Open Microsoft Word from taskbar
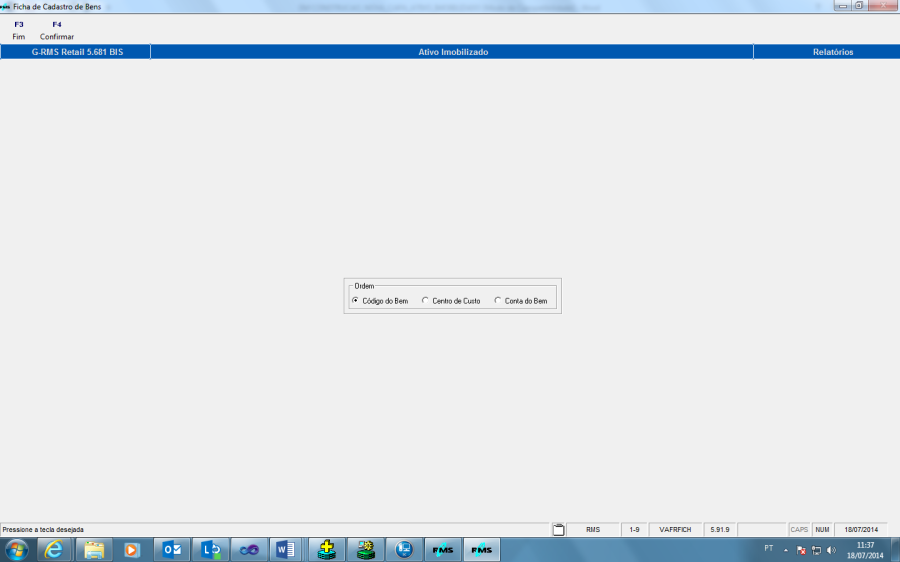Screen dimensions: 900x562 pyautogui.click(x=286, y=550)
